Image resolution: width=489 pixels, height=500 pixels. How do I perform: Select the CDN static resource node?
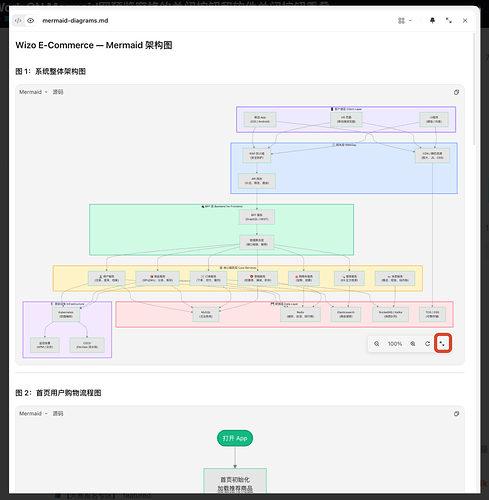pyautogui.click(x=432, y=156)
